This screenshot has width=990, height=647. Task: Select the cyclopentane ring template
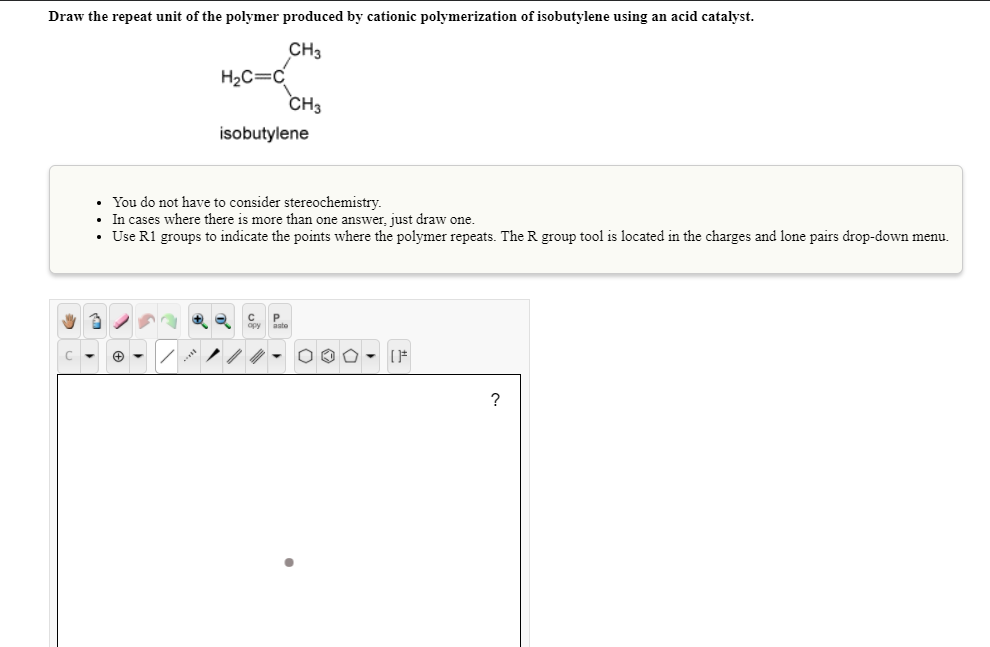tap(348, 354)
